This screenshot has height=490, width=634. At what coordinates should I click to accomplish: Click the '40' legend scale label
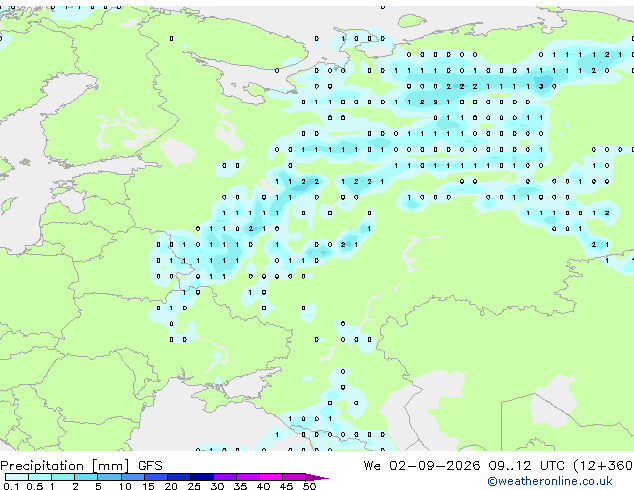263,486
